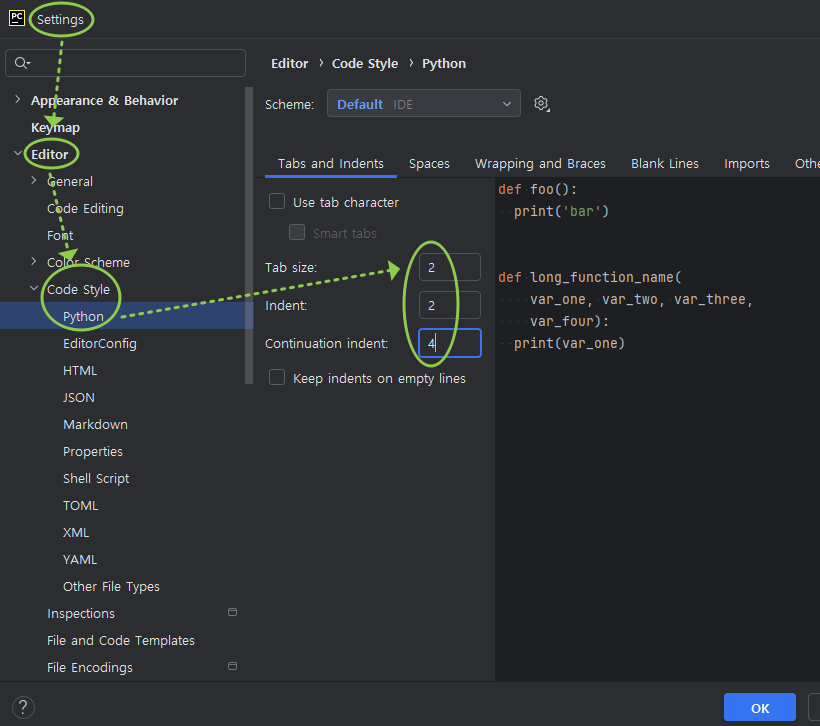Click the settings tree vertical scrollbar
The height and width of the screenshot is (726, 820).
point(249,235)
